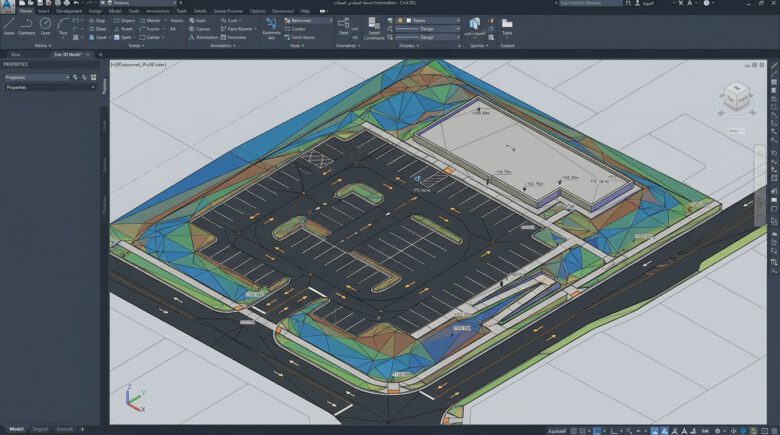This screenshot has width=780, height=435.
Task: Open the application menu A logo
Action: [x=7, y=4]
